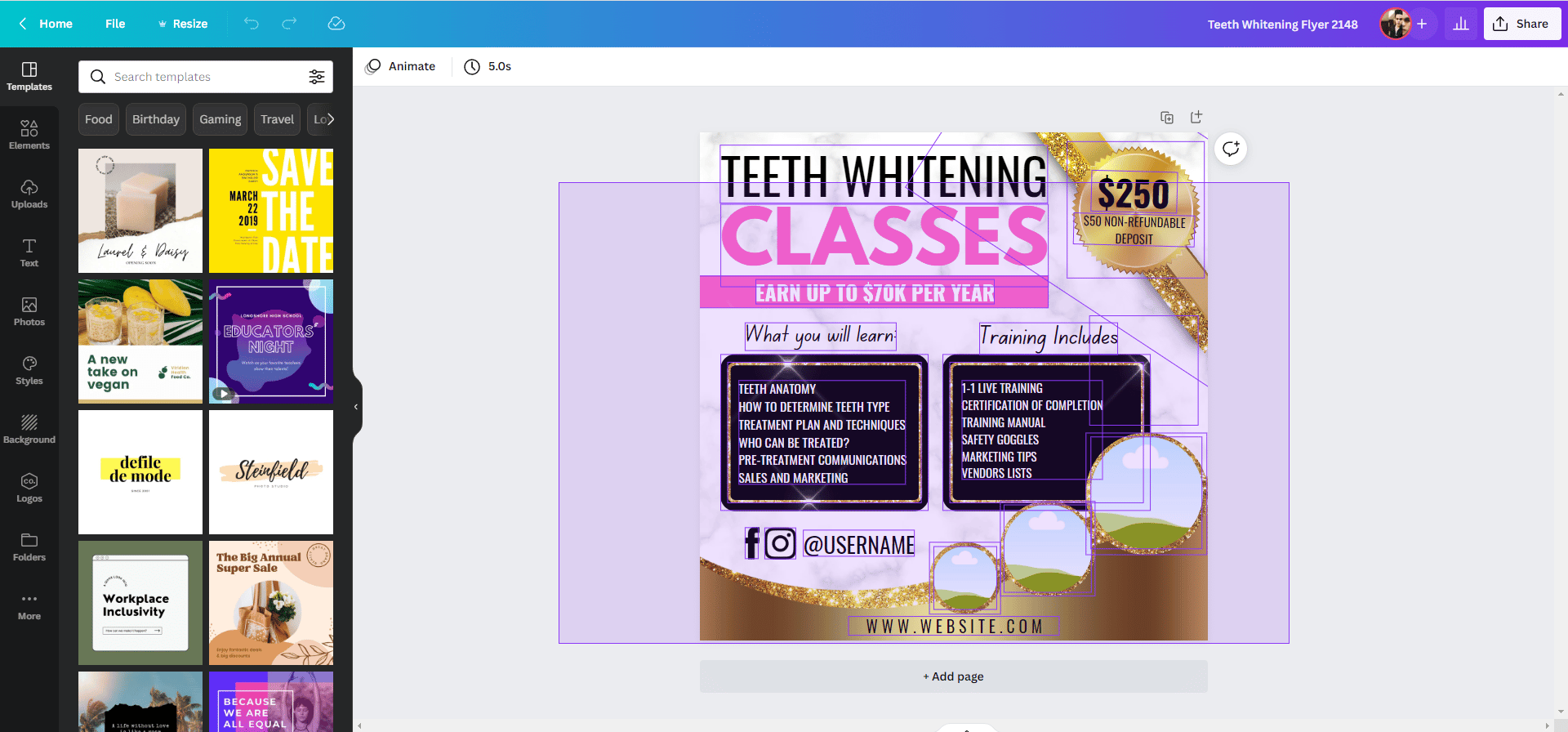Select the largest round landscape photo frame

(x=1146, y=493)
